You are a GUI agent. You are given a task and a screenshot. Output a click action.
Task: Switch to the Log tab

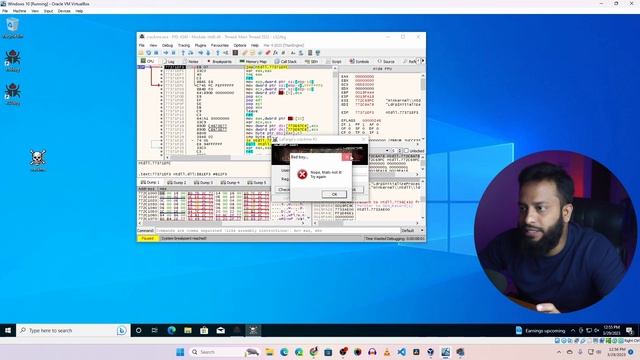[x=169, y=61]
